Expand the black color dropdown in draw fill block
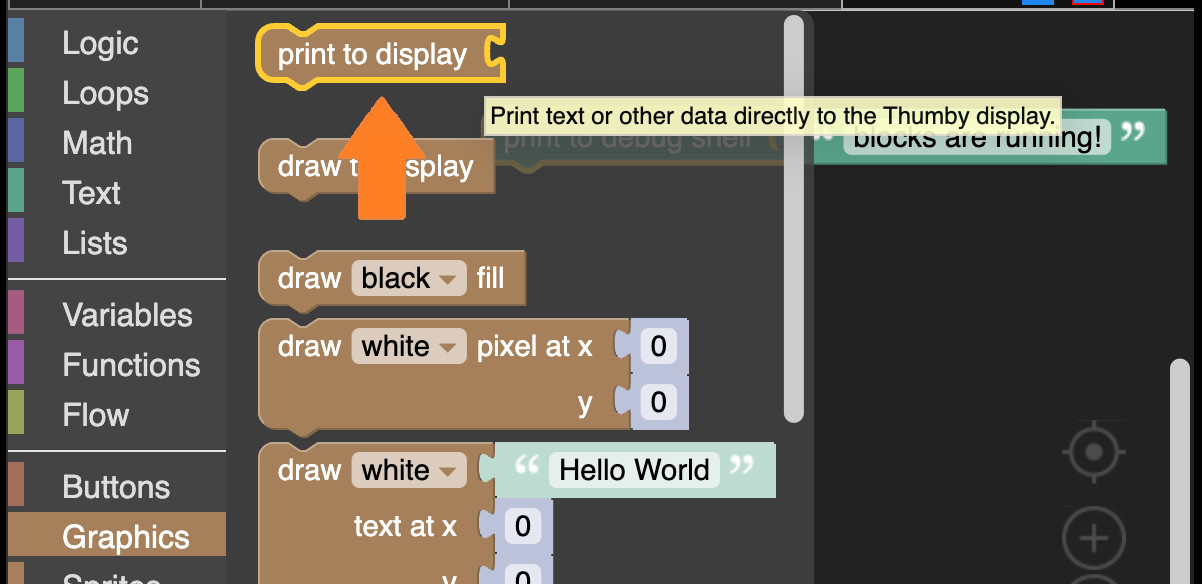Viewport: 1202px width, 584px height. (408, 278)
